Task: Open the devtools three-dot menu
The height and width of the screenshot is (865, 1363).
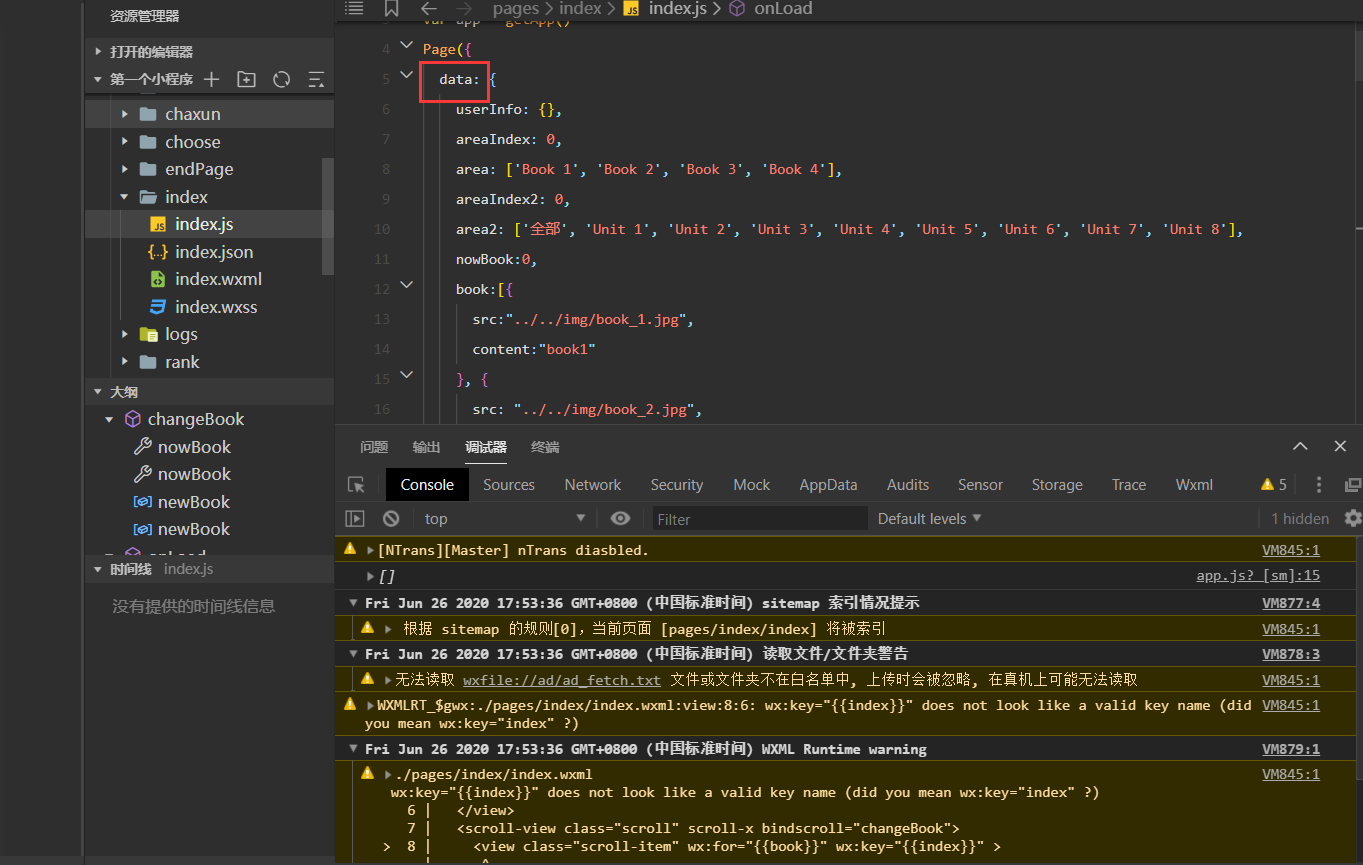Action: pyautogui.click(x=1319, y=484)
